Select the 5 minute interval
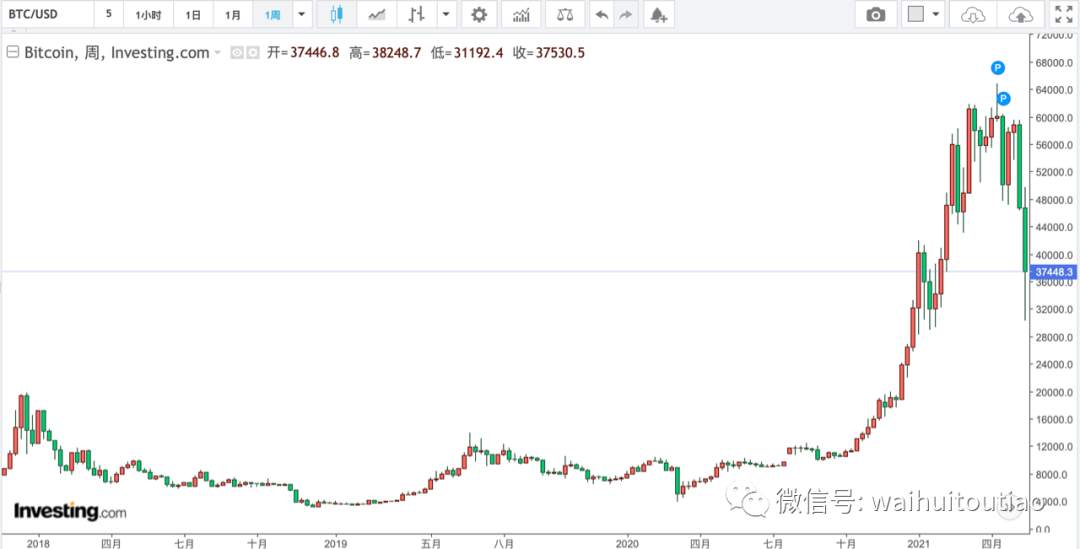The image size is (1080, 549). [109, 14]
